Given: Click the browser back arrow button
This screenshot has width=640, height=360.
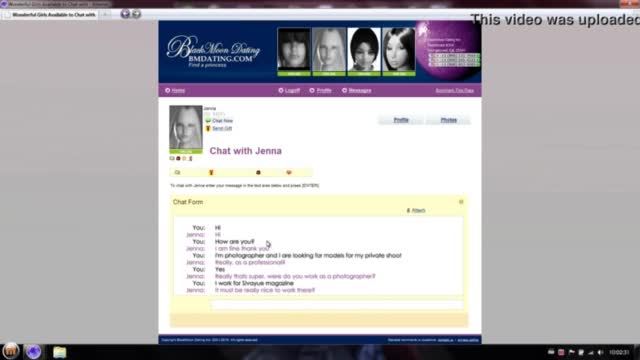Looking at the screenshot, I should 125,14.
